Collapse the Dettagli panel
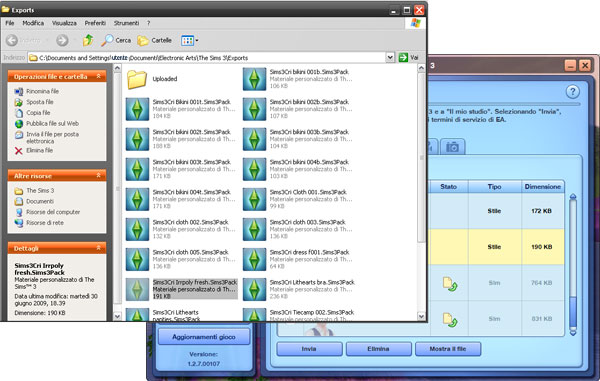Image resolution: width=600 pixels, height=381 pixels. click(x=98, y=248)
